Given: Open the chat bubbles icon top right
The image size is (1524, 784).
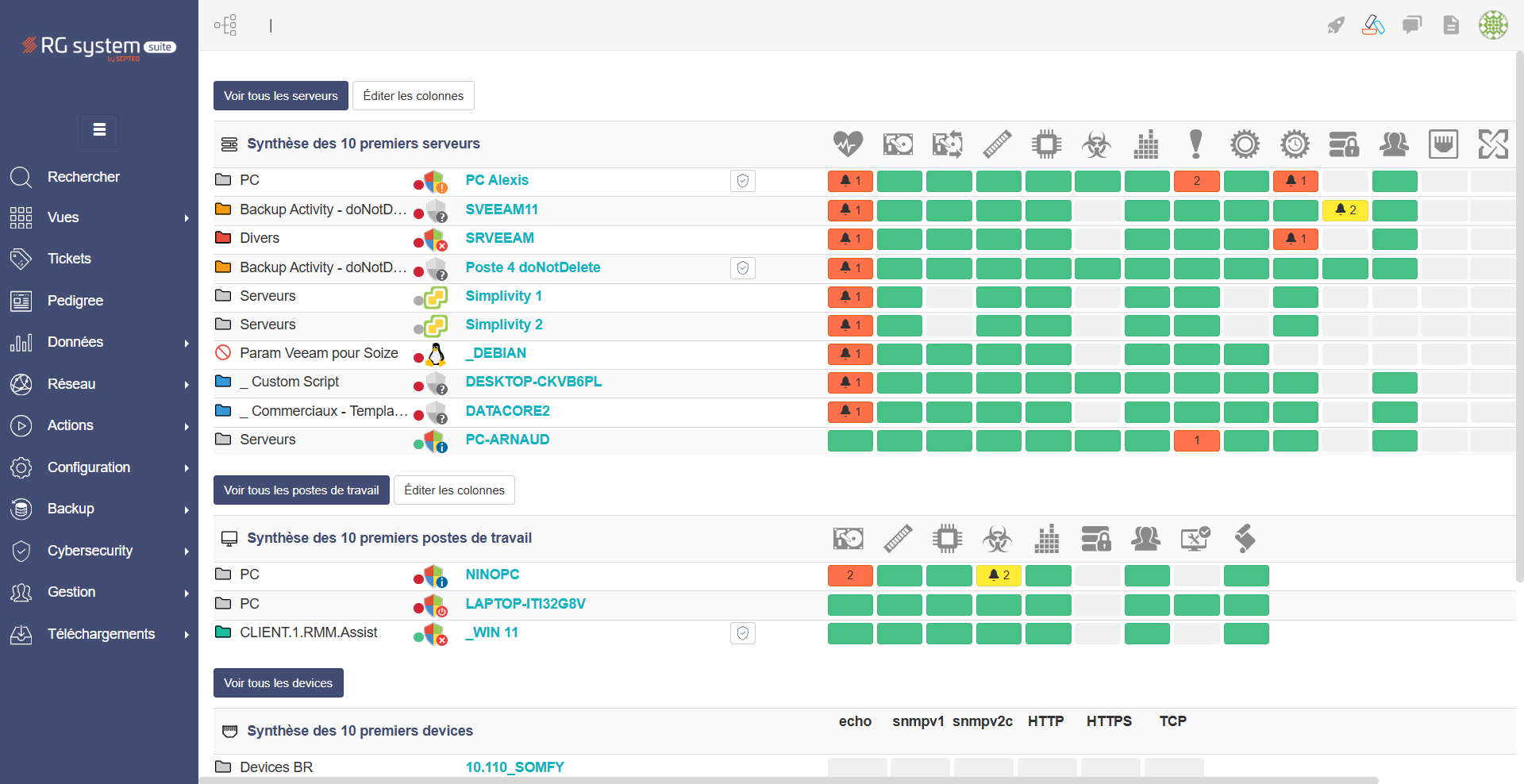Looking at the screenshot, I should (x=1412, y=25).
